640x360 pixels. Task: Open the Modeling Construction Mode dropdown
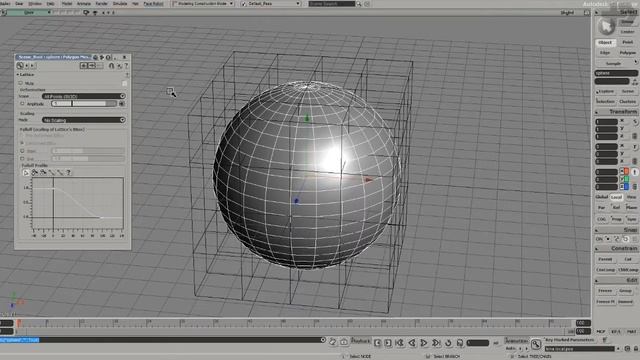pos(202,4)
